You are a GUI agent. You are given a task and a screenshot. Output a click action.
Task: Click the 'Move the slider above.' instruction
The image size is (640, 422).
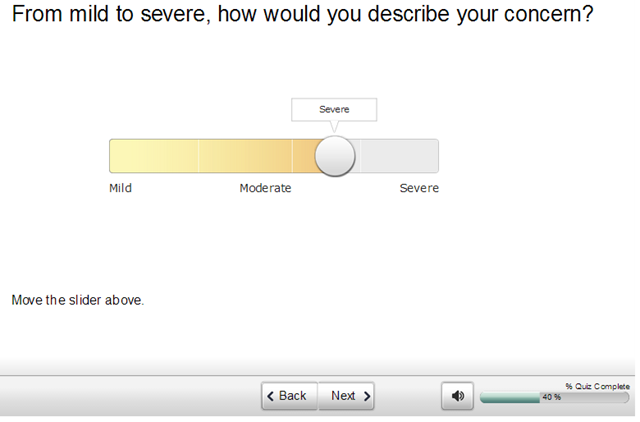(x=78, y=299)
